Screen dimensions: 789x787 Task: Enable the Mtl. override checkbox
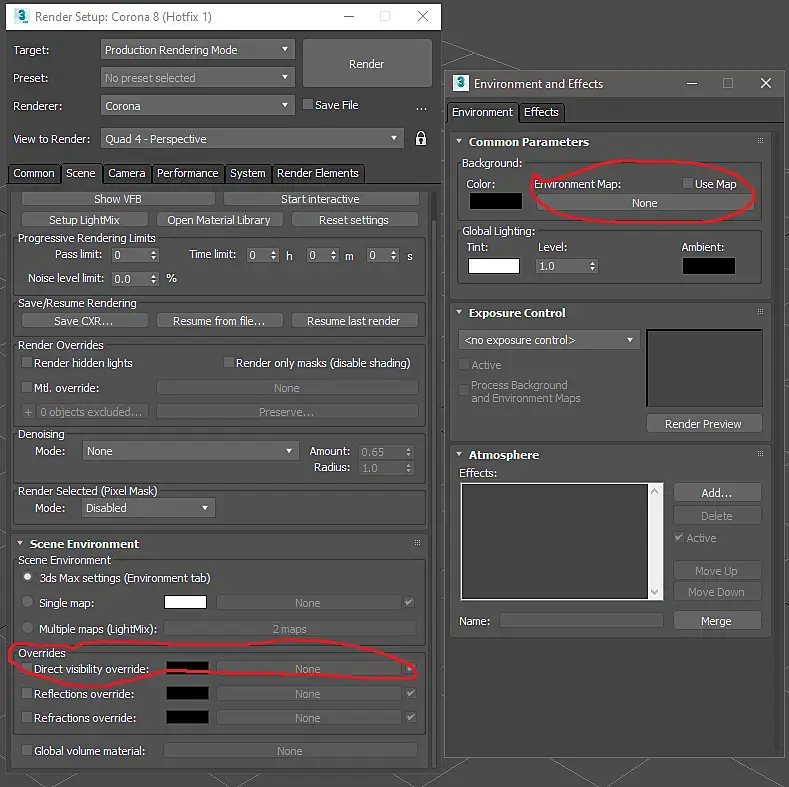coord(27,387)
